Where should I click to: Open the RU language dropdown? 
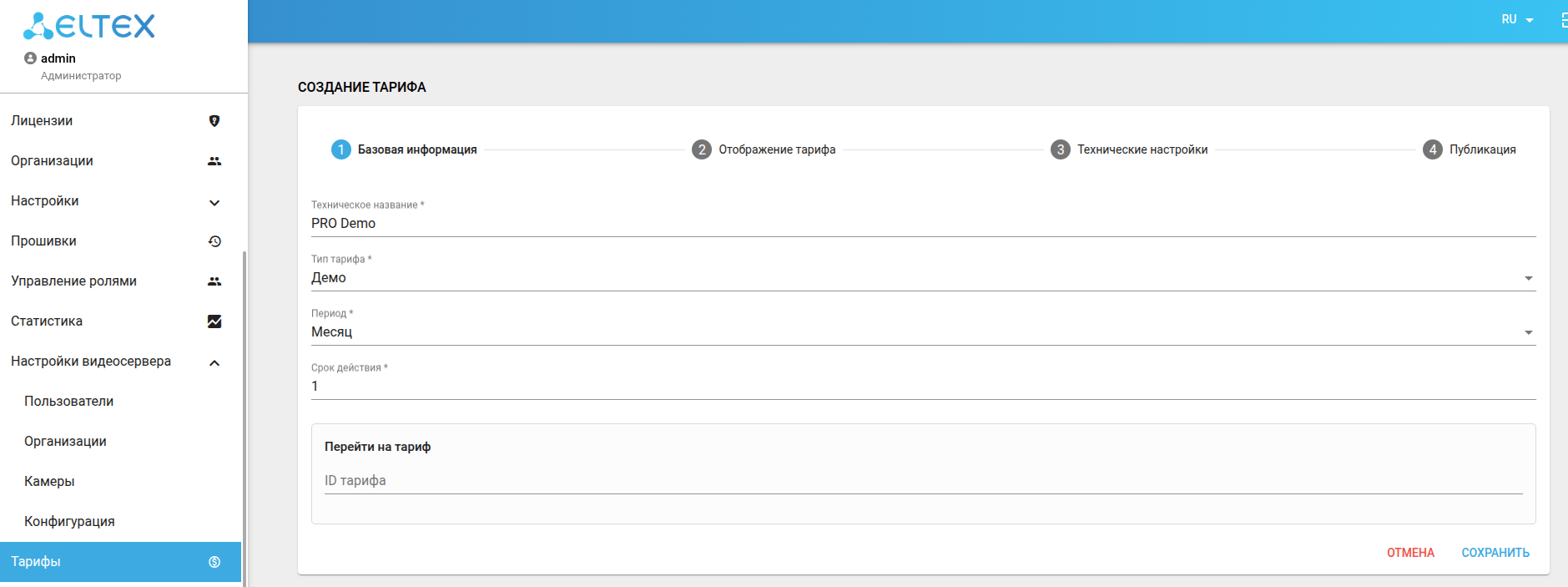pos(1517,19)
